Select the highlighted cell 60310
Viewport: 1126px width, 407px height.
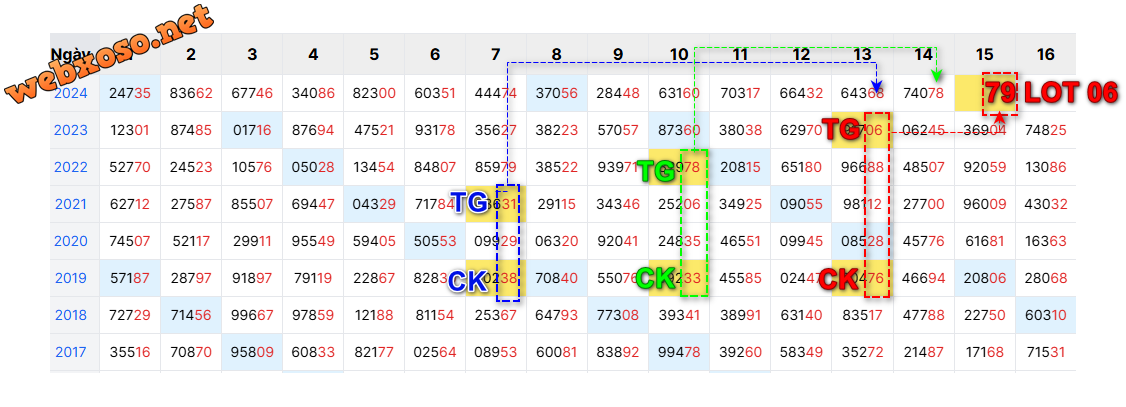[x=1045, y=315]
